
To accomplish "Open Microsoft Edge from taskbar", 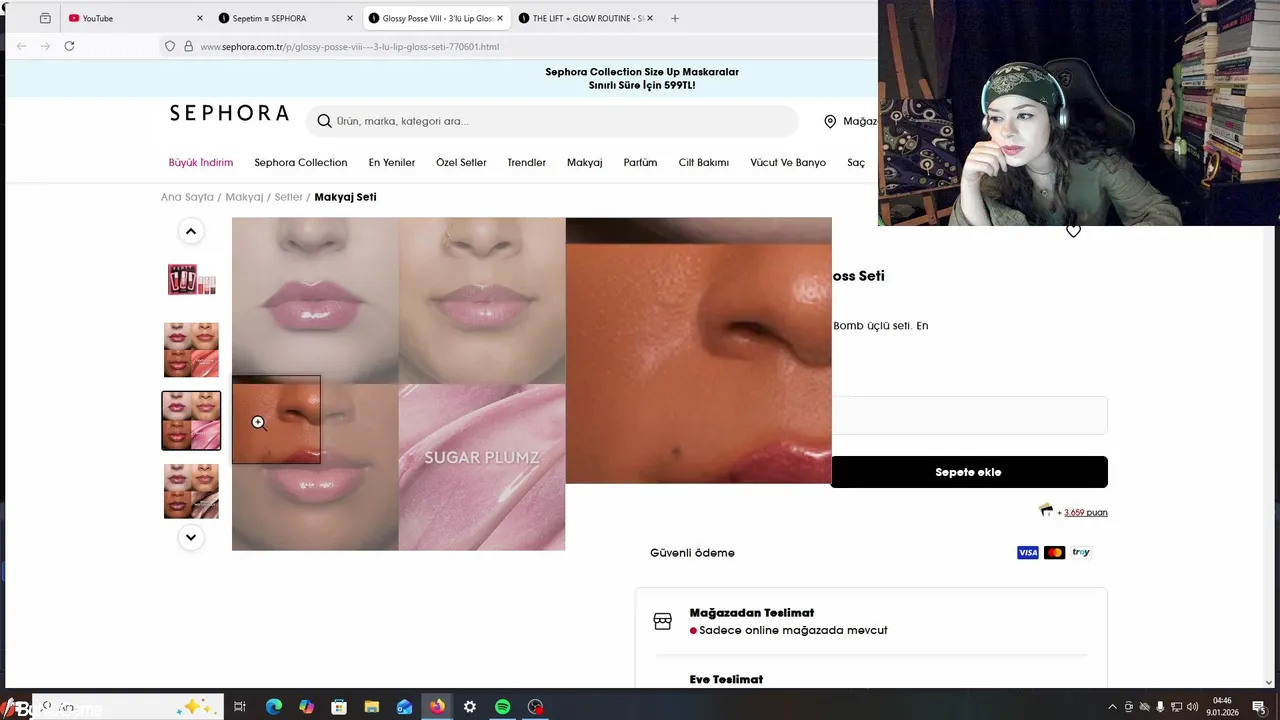I will pyautogui.click(x=274, y=707).
